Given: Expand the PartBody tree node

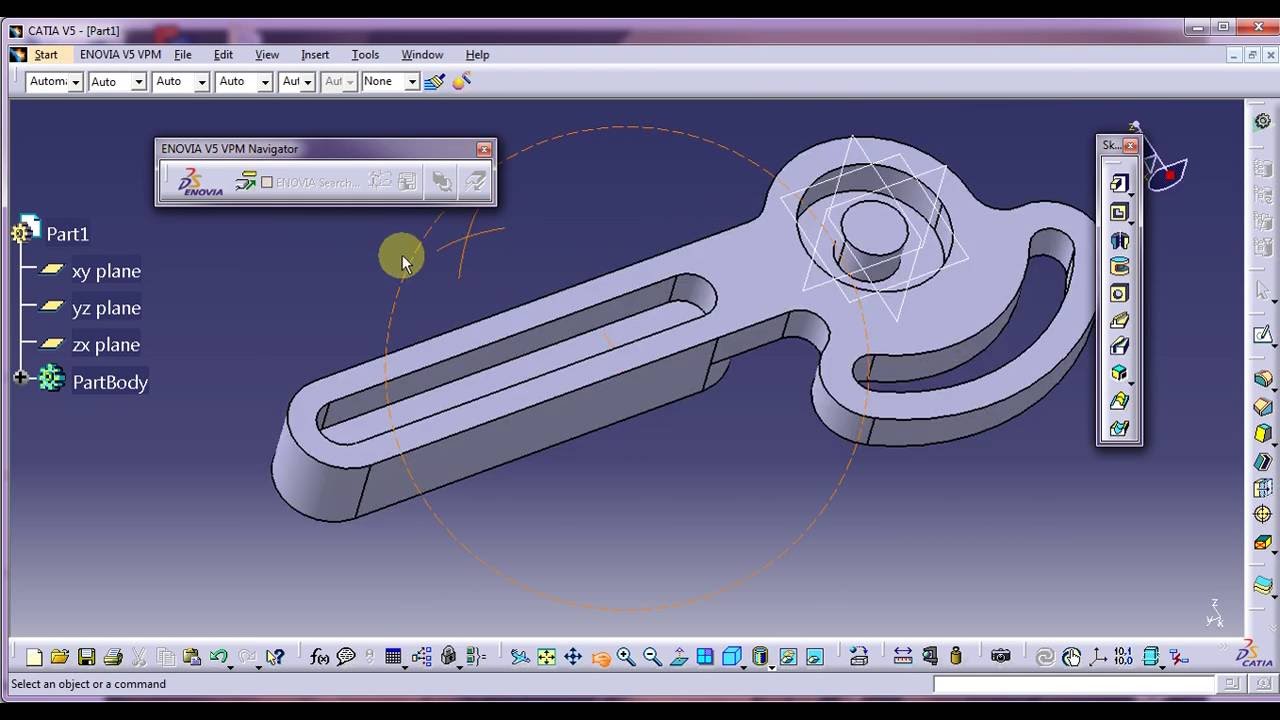Looking at the screenshot, I should 20,378.
